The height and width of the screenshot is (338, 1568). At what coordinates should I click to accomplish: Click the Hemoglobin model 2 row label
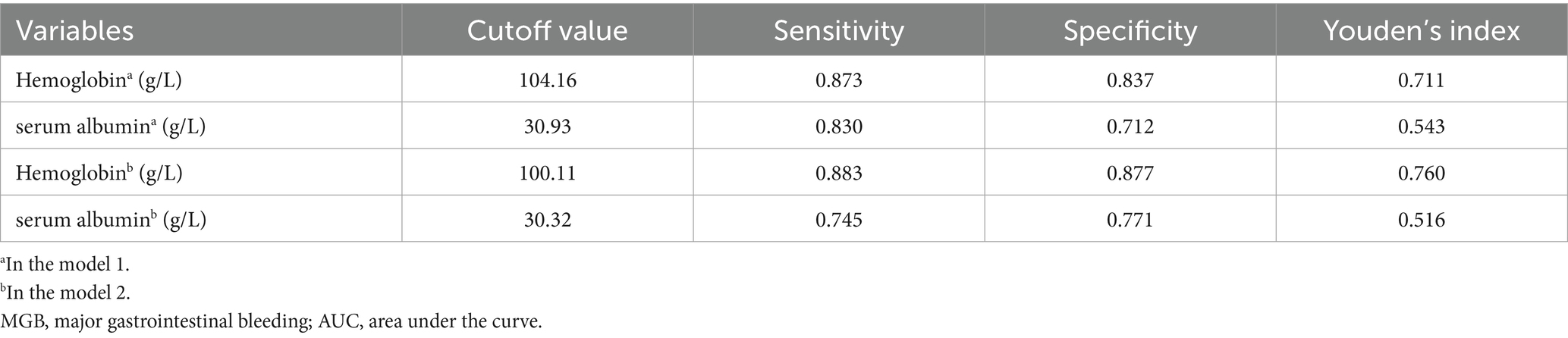(99, 173)
